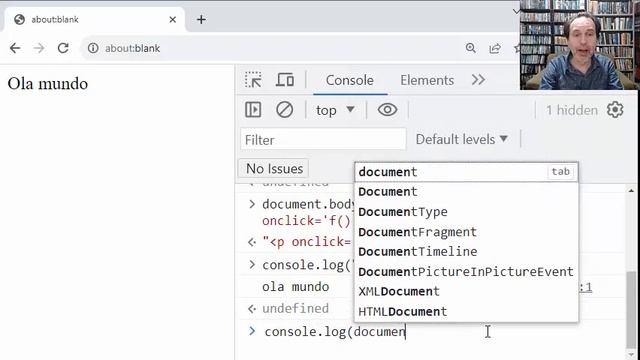Select the about:blank browser tab
Image resolution: width=640 pixels, height=360 pixels.
94,20
